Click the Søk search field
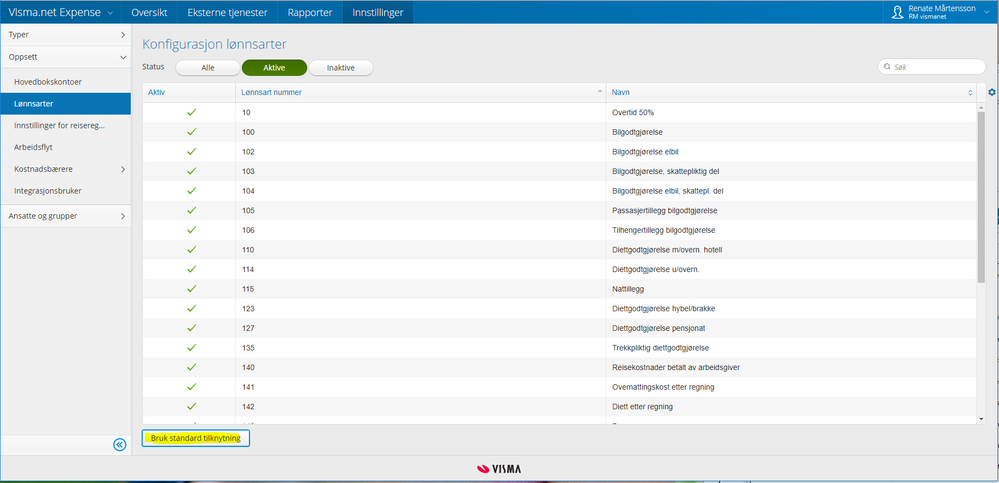 coord(931,66)
